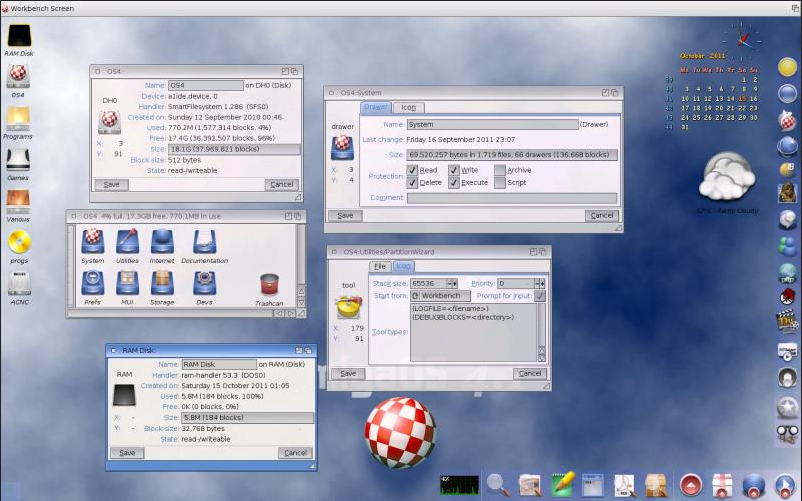
Task: Click the magnifying glass dock icon
Action: pos(497,485)
